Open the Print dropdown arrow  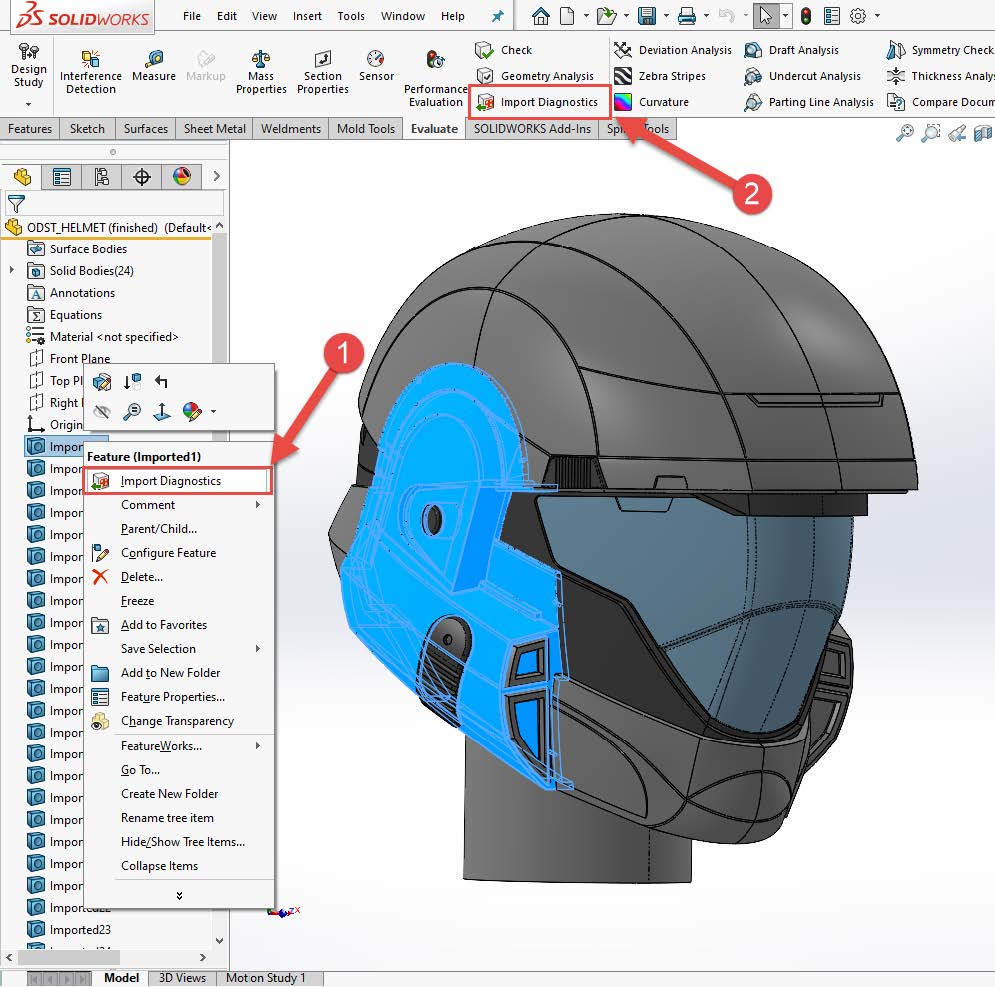(706, 16)
